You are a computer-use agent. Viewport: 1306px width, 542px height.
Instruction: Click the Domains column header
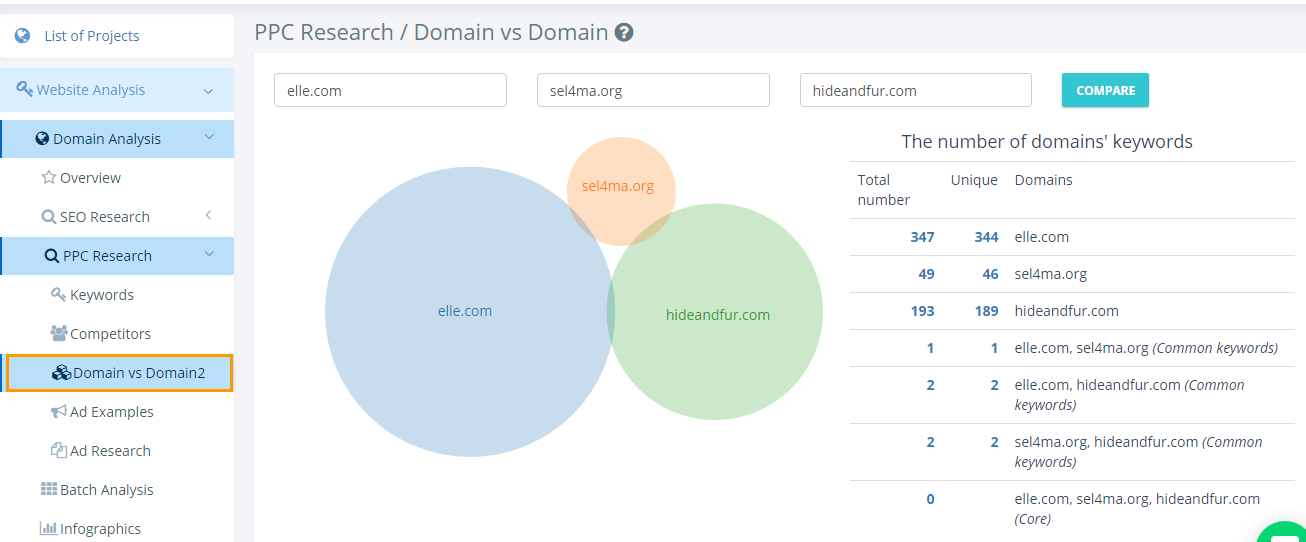click(x=1044, y=181)
